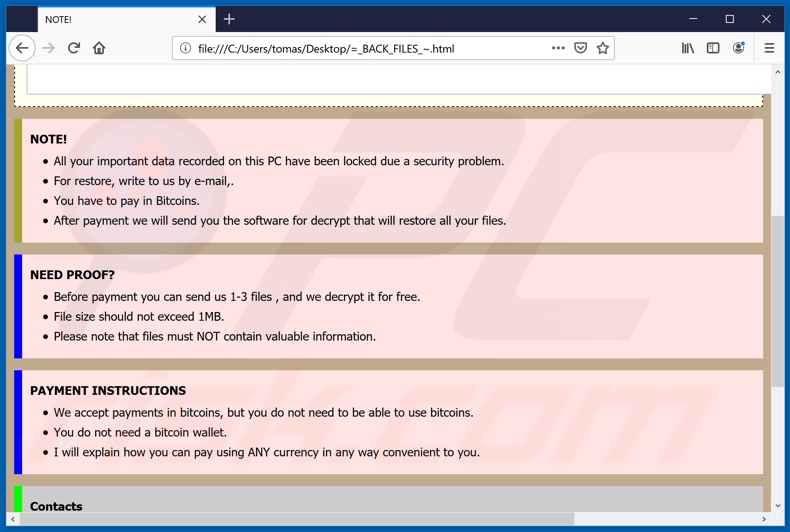Click 'You have to pay in Bitcoins.'
The height and width of the screenshot is (532, 790).
pyautogui.click(x=126, y=201)
